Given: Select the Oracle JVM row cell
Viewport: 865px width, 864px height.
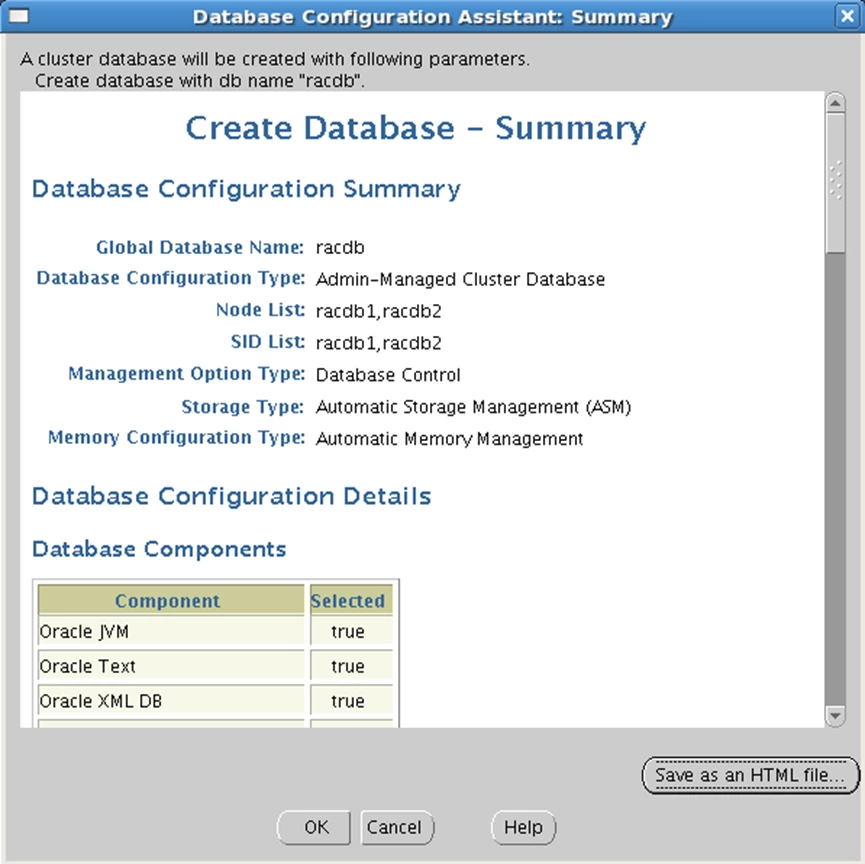Looking at the screenshot, I should tap(170, 631).
